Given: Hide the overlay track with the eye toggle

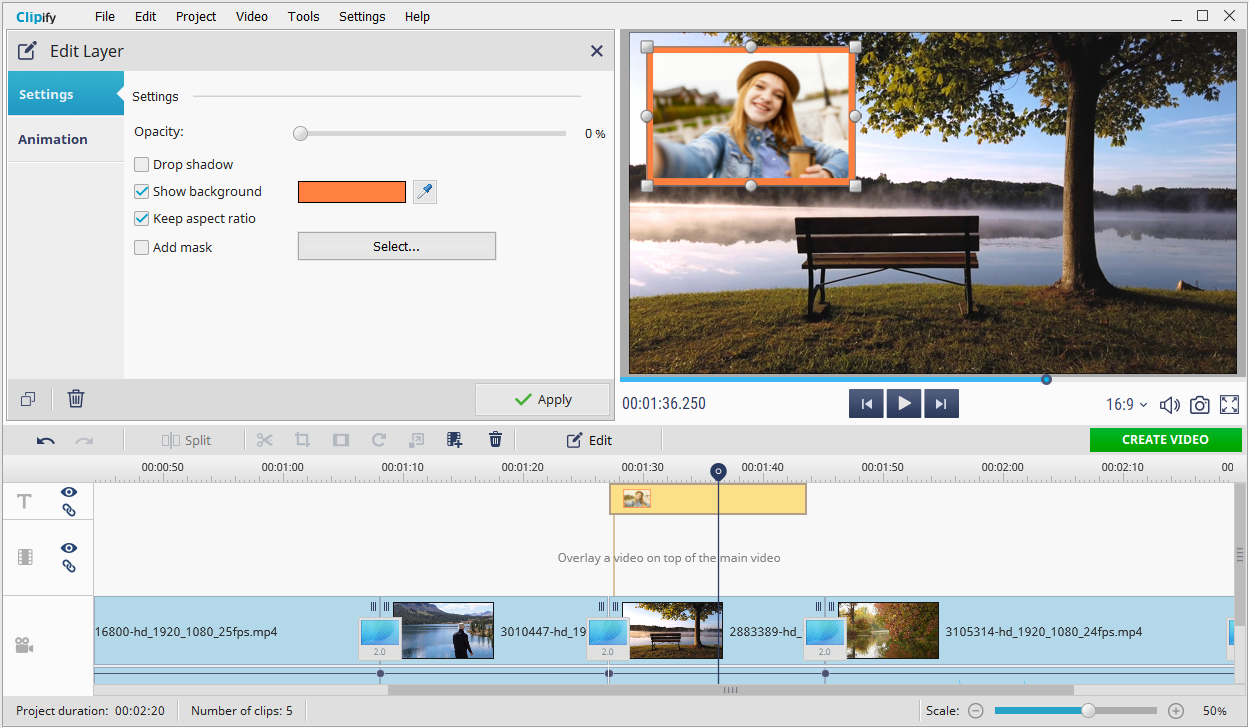Looking at the screenshot, I should click(67, 548).
